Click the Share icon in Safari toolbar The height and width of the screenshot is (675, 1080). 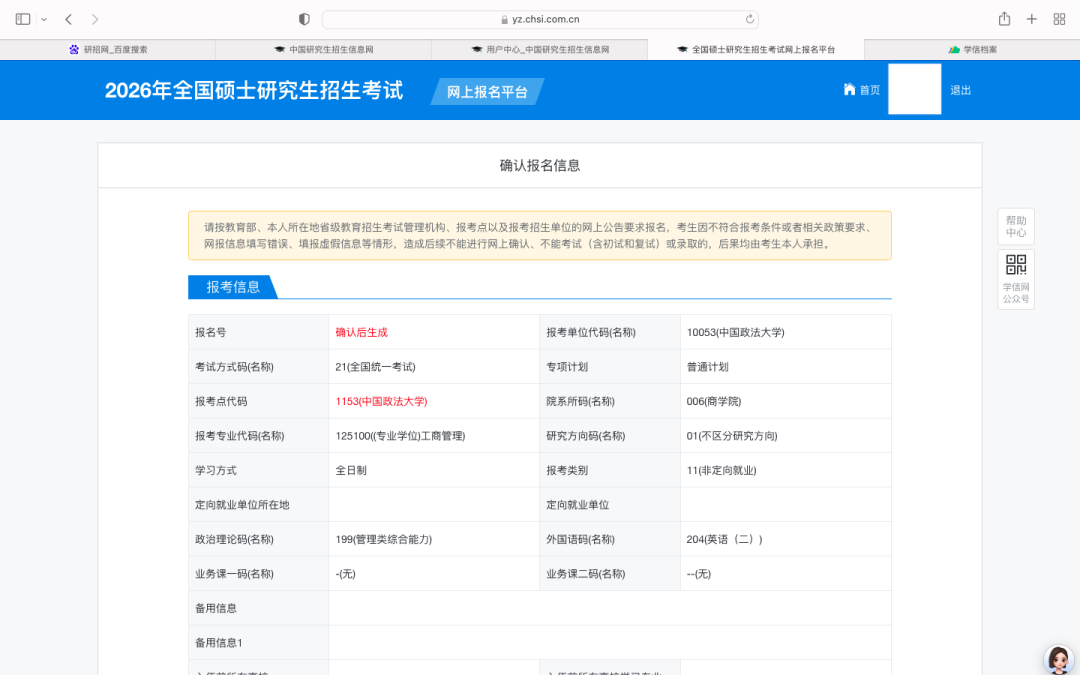tap(1004, 19)
